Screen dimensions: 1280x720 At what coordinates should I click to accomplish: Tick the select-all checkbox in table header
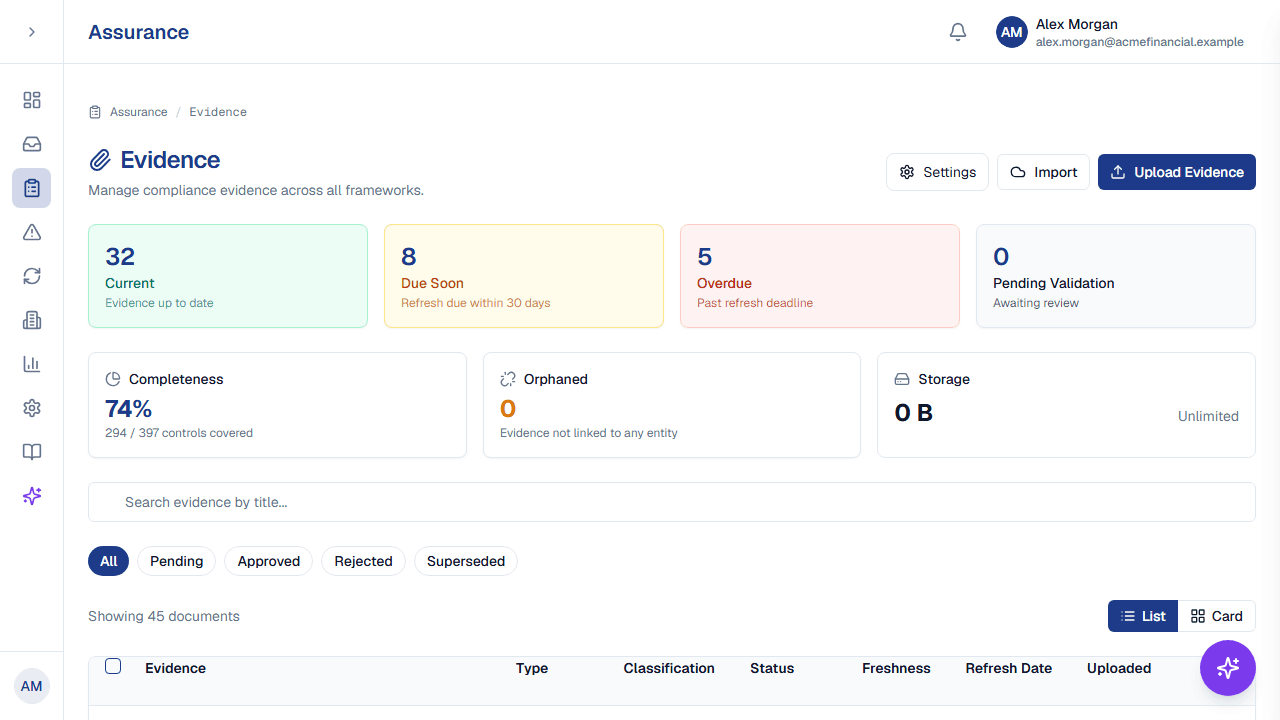113,666
